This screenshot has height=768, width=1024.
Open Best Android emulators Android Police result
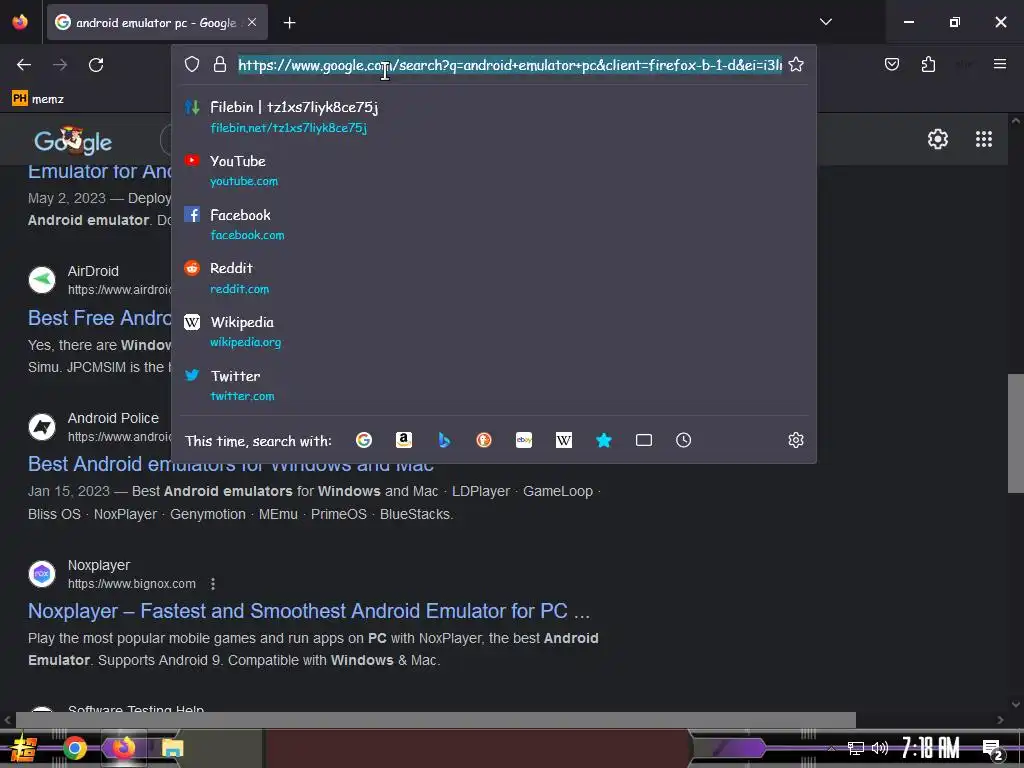[231, 464]
